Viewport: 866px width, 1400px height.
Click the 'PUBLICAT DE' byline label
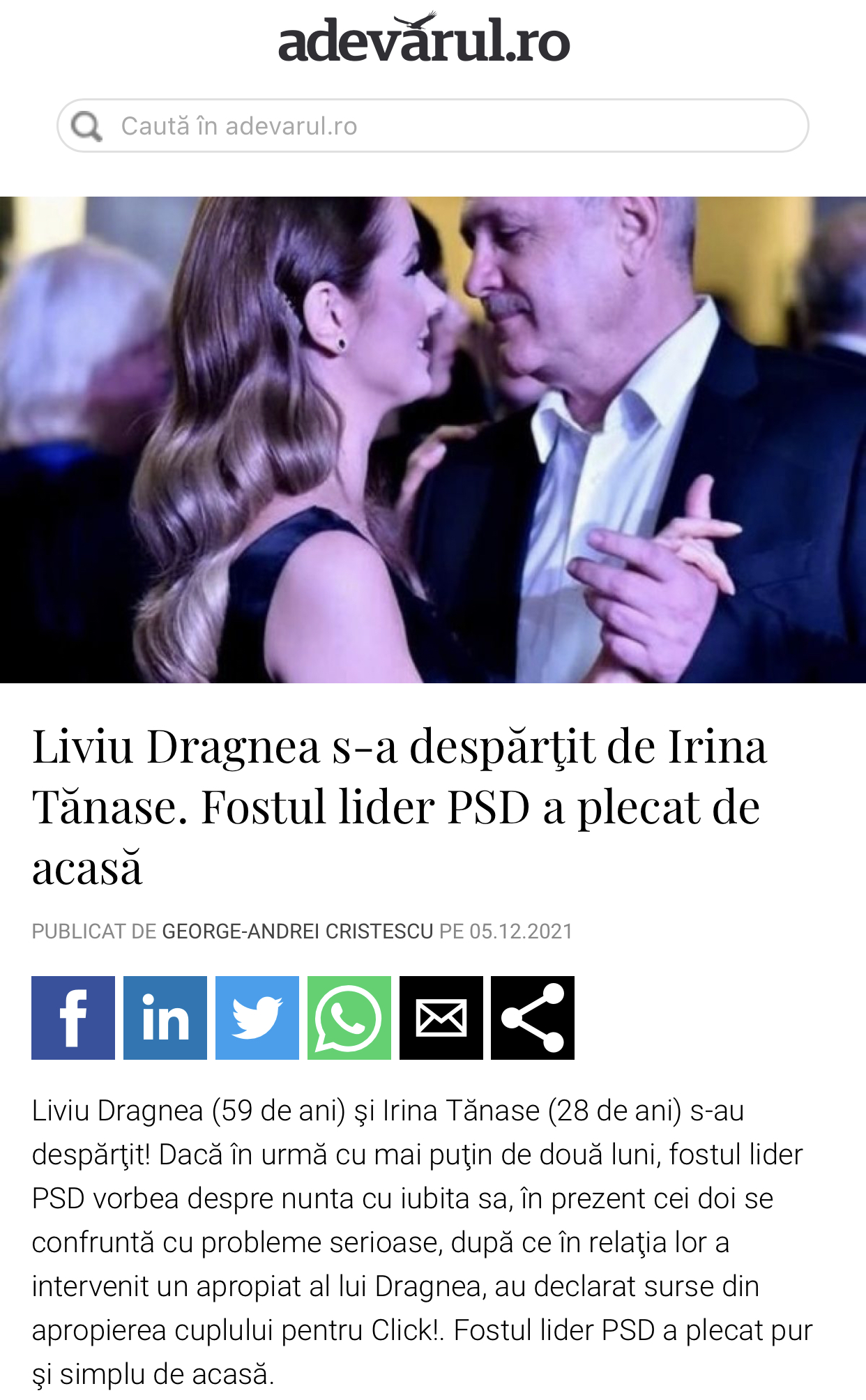click(x=94, y=931)
